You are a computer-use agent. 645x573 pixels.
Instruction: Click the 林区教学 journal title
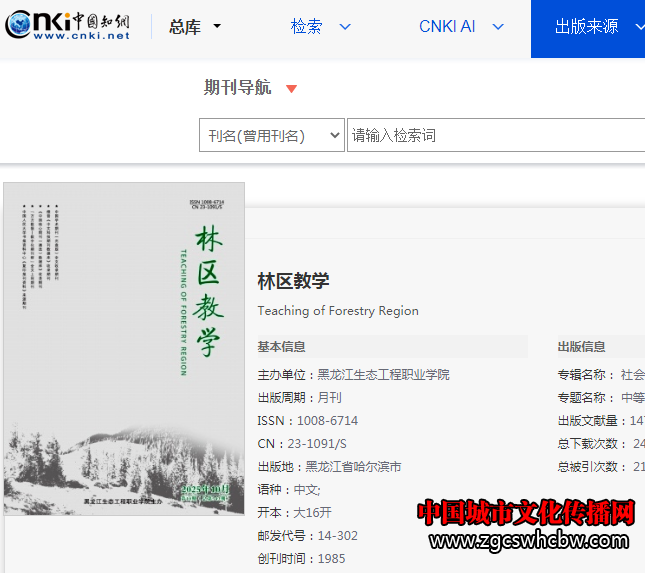[293, 281]
